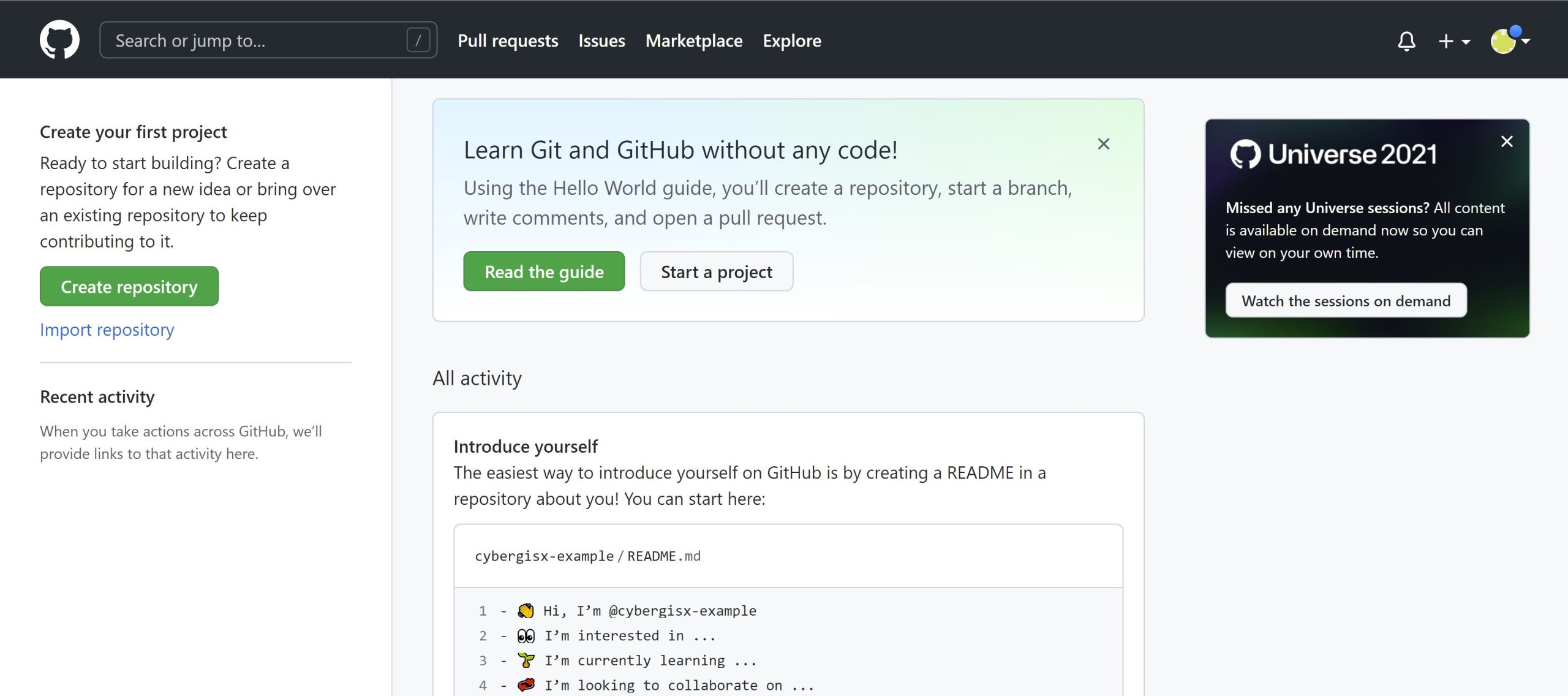Go to Pull requests

[x=508, y=41]
